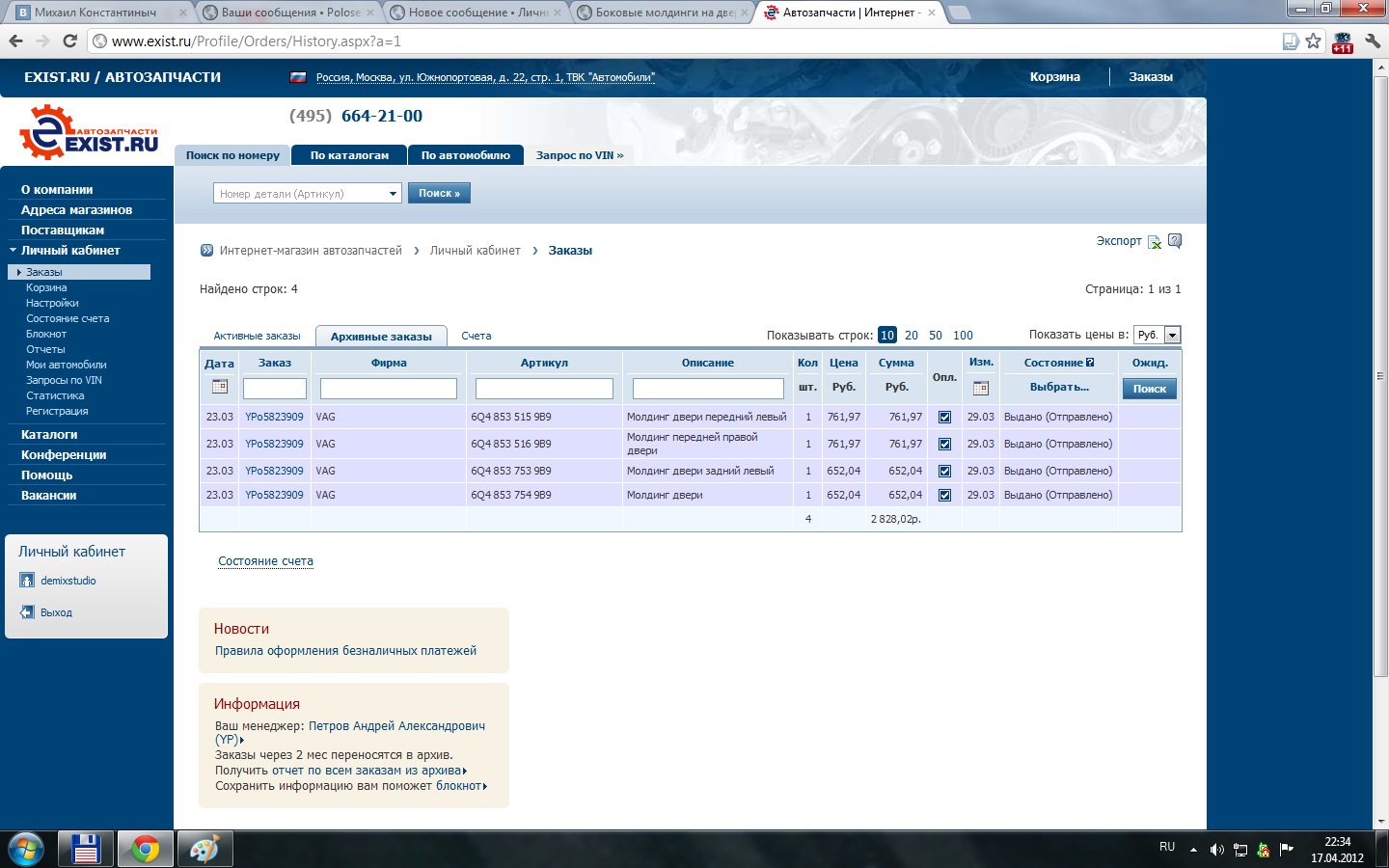Open the calendar icon under Изм. column
The width and height of the screenshot is (1389, 868).
(x=981, y=388)
